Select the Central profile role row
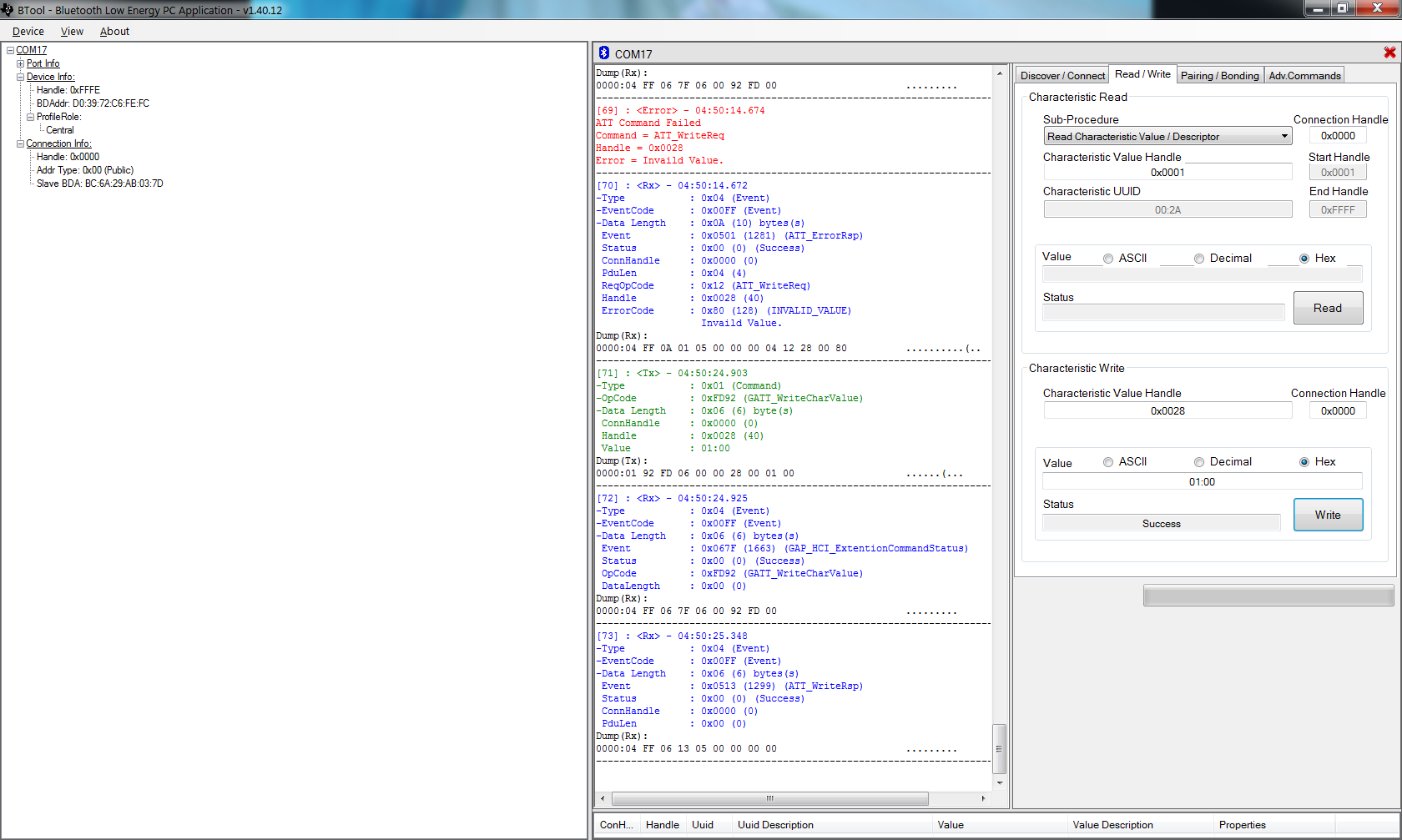This screenshot has height=840, width=1402. [x=59, y=130]
